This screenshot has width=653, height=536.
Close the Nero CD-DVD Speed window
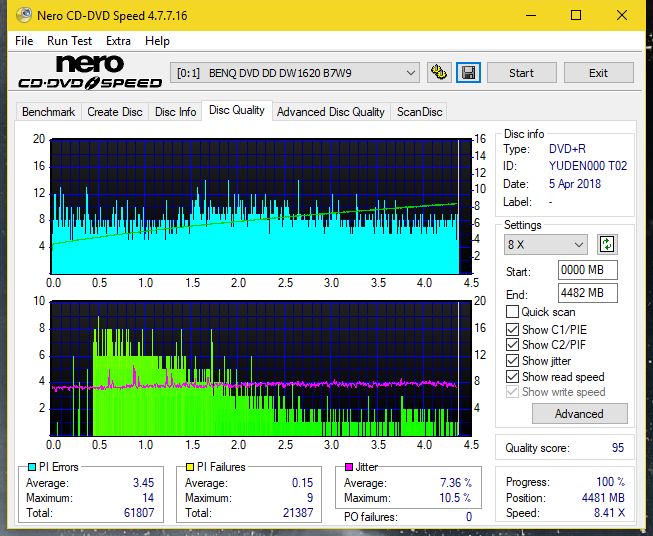[622, 15]
